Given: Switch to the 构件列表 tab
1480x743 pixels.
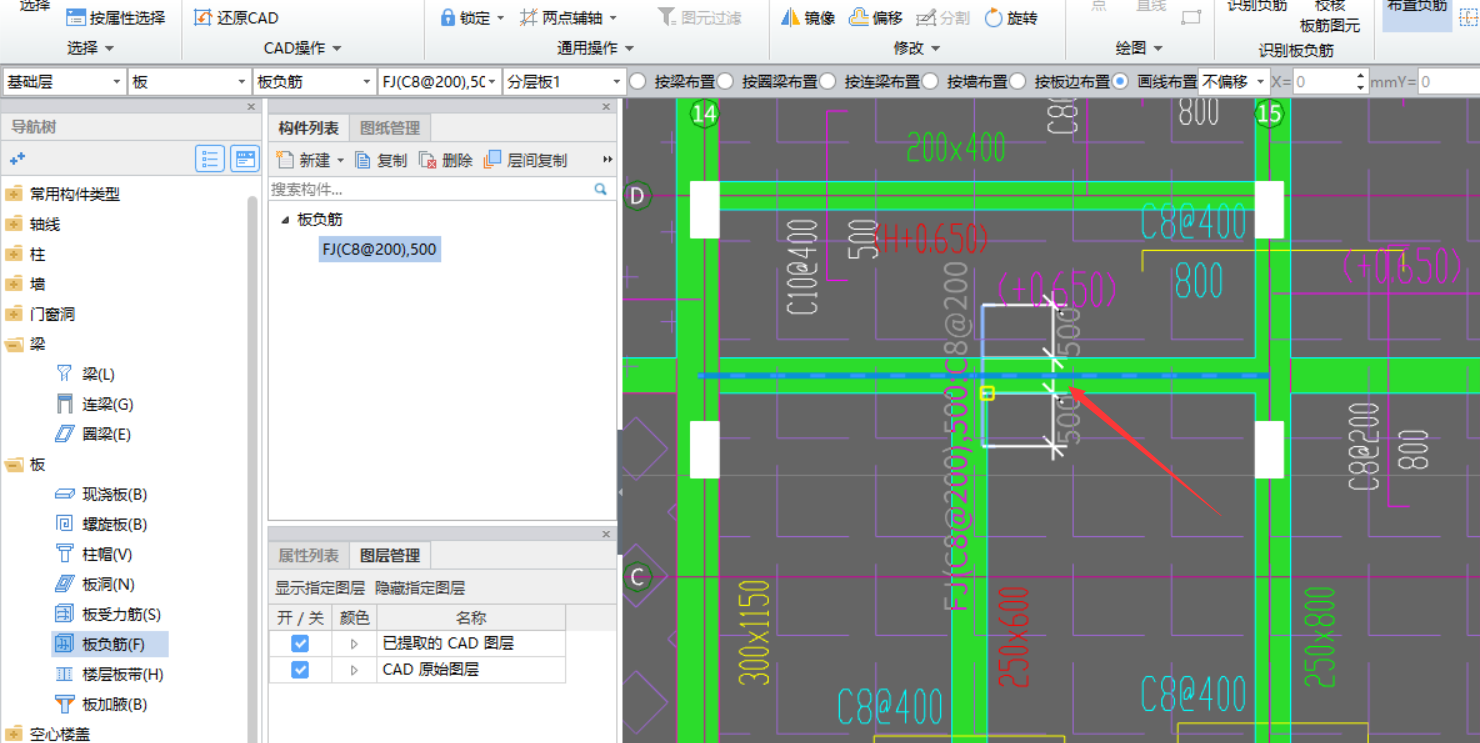Looking at the screenshot, I should (308, 128).
